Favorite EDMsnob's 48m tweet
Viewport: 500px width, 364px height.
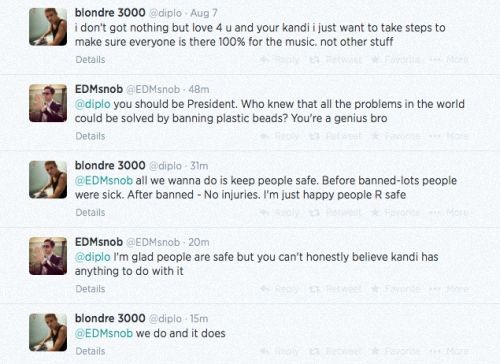click(x=395, y=136)
